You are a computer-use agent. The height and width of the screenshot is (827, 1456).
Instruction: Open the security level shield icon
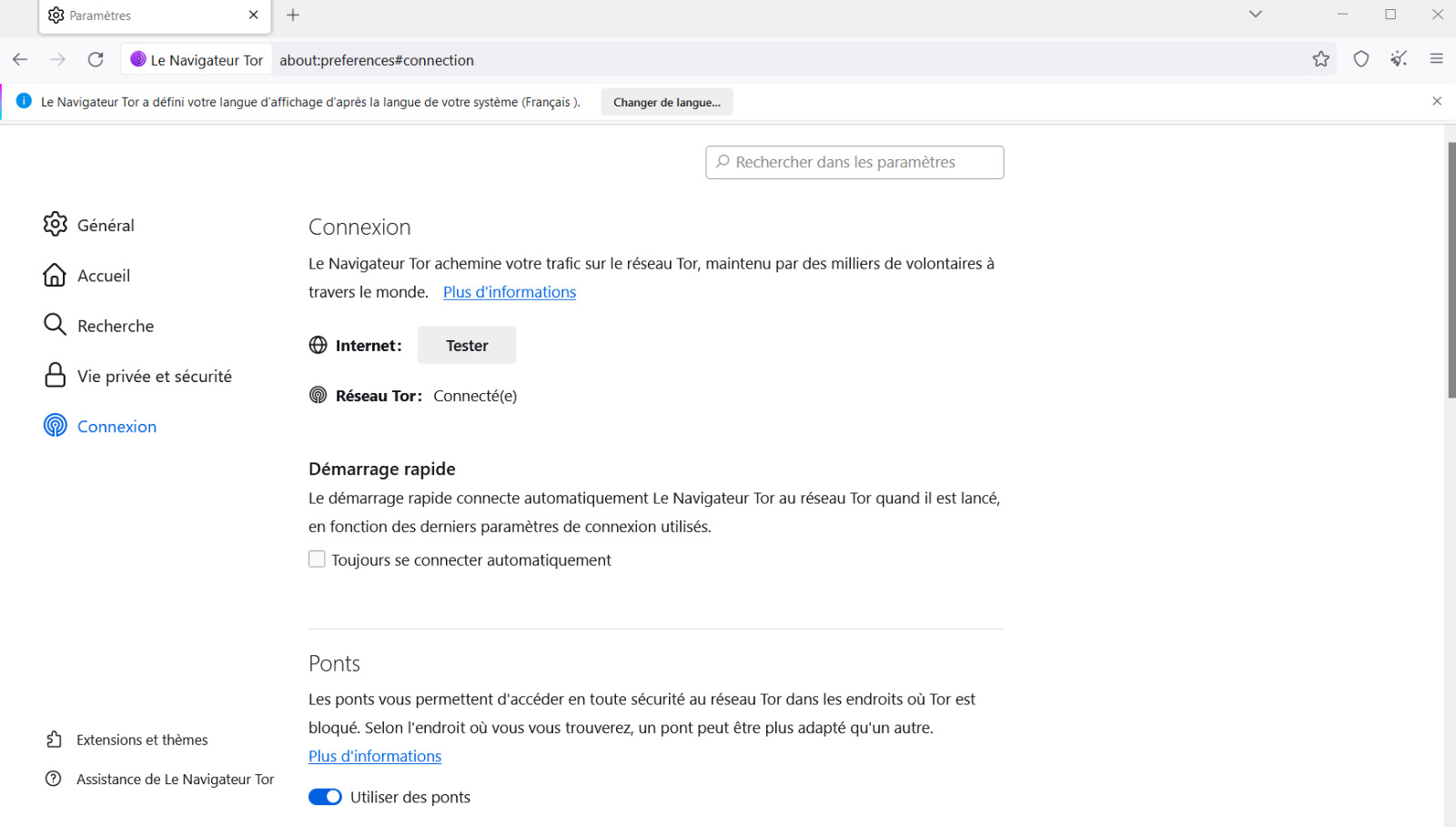[1361, 59]
